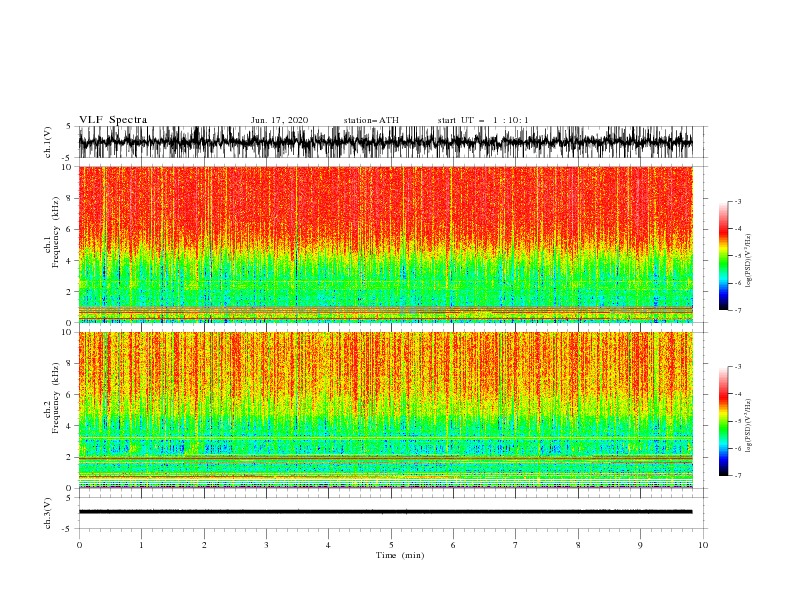Click the ch.1 spectrogram "6" kHz tick
Viewport: 792px width, 612px height.
coord(69,230)
